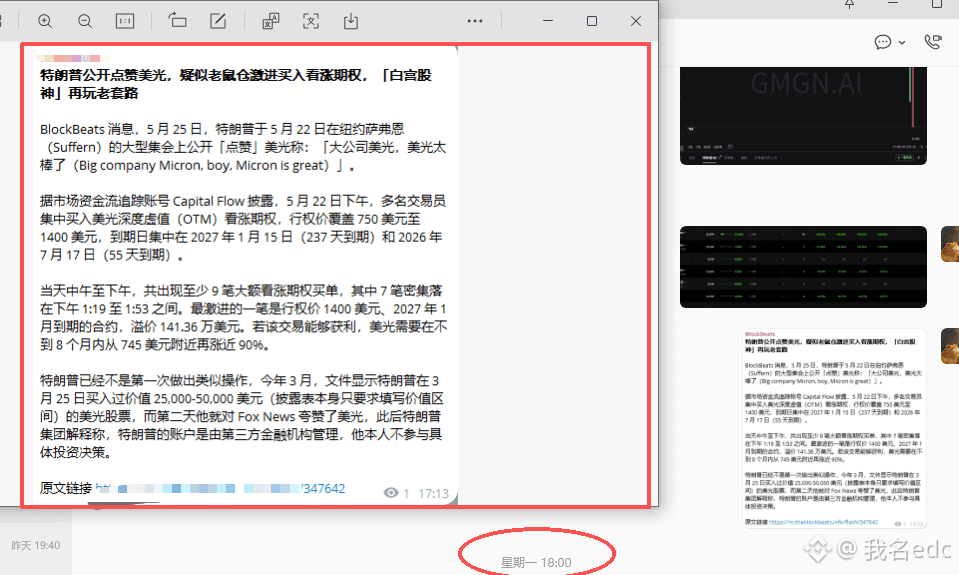Click the speech bubble chat icon
Image resolution: width=959 pixels, height=575 pixels.
point(883,42)
